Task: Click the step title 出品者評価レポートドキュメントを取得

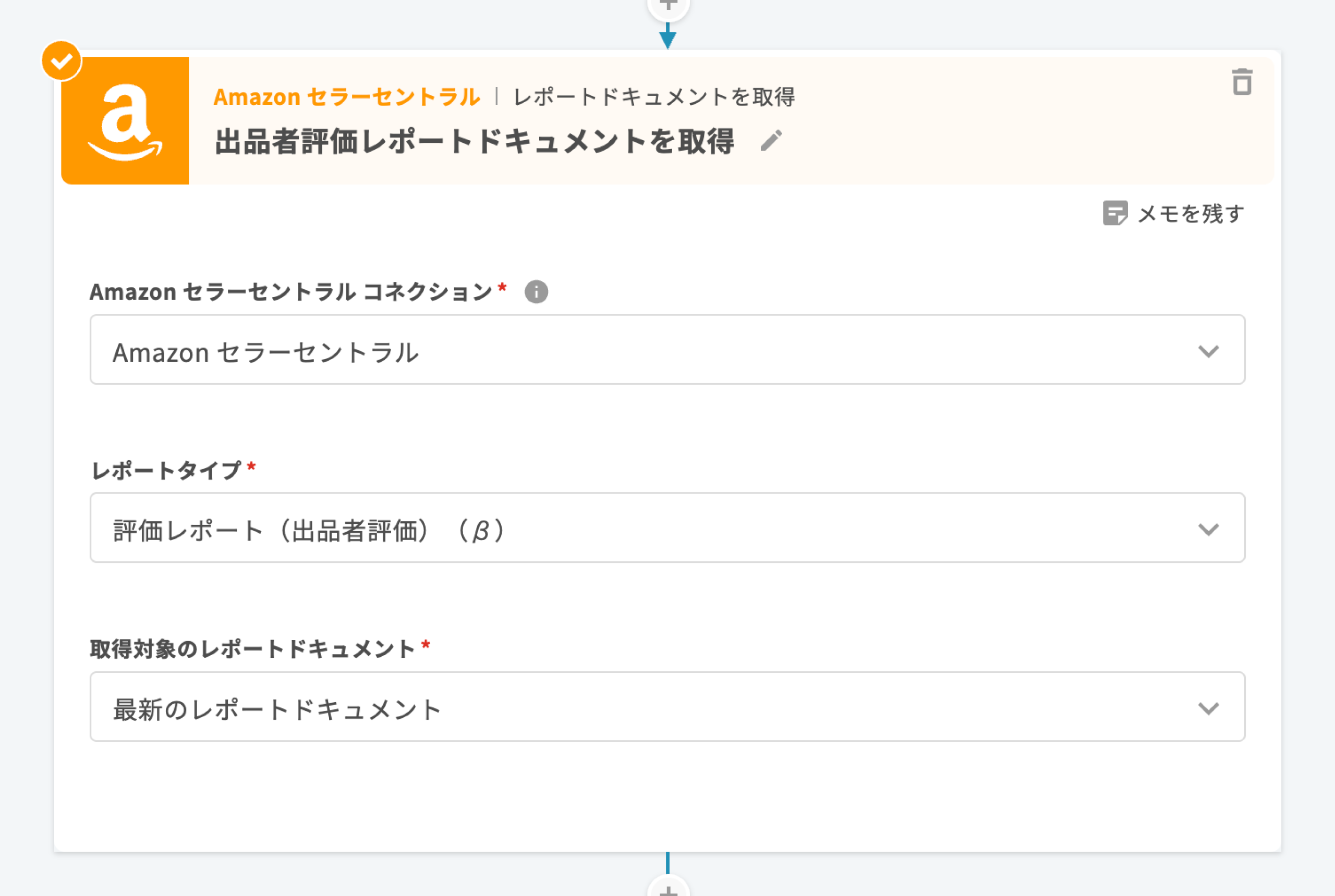Action: pos(474,142)
